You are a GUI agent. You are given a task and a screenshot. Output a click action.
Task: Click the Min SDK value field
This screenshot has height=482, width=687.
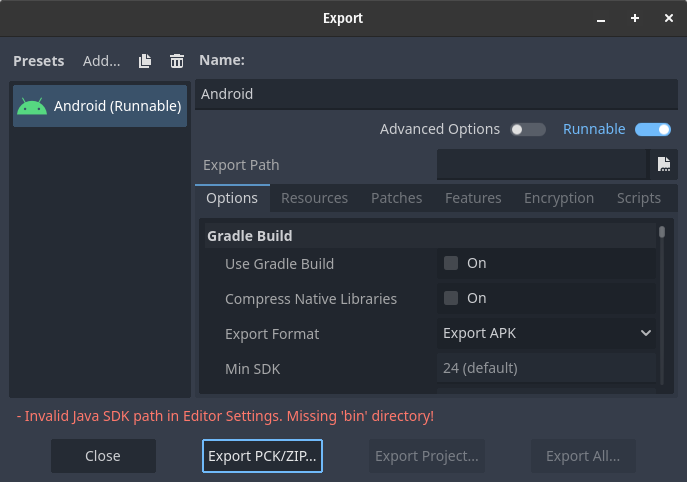pyautogui.click(x=547, y=368)
